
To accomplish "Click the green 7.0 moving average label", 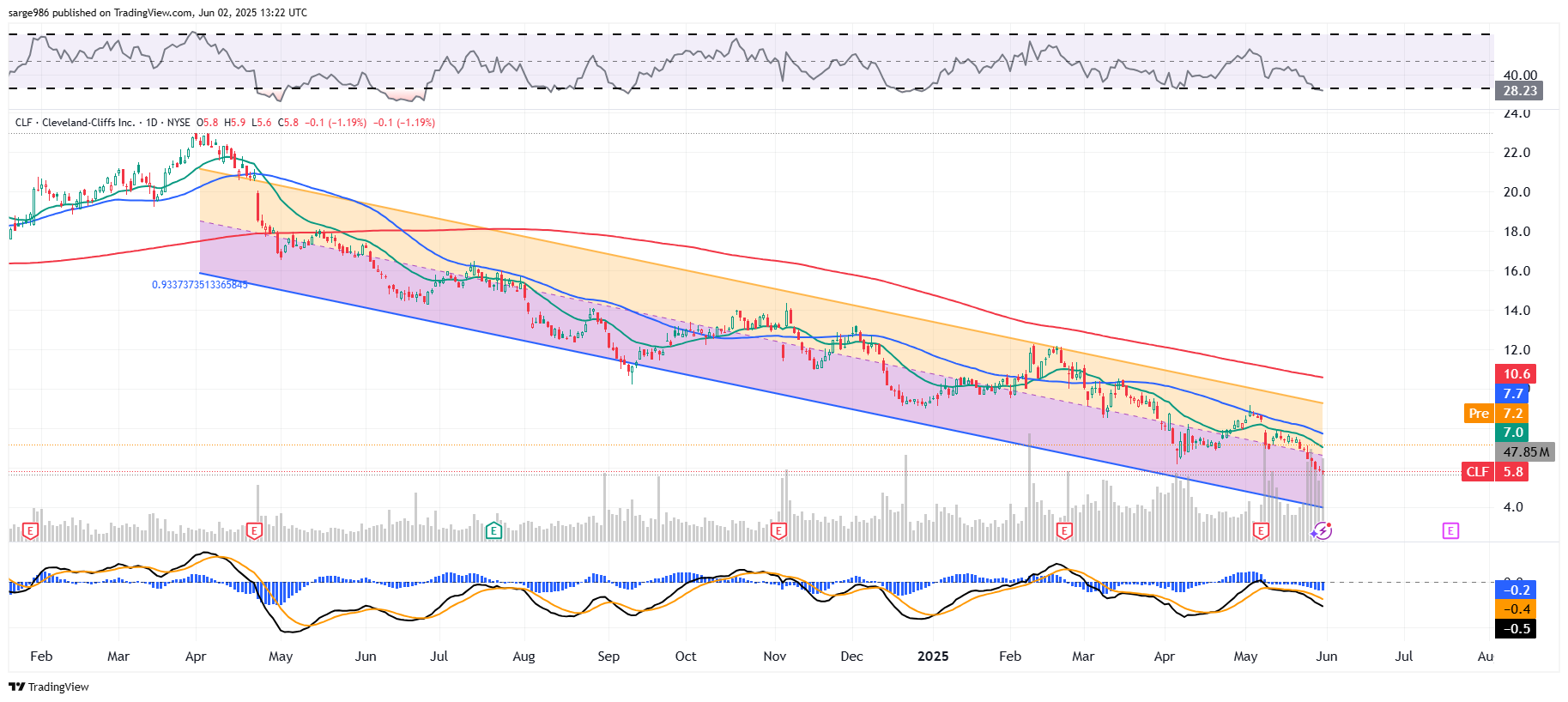I will [1513, 433].
